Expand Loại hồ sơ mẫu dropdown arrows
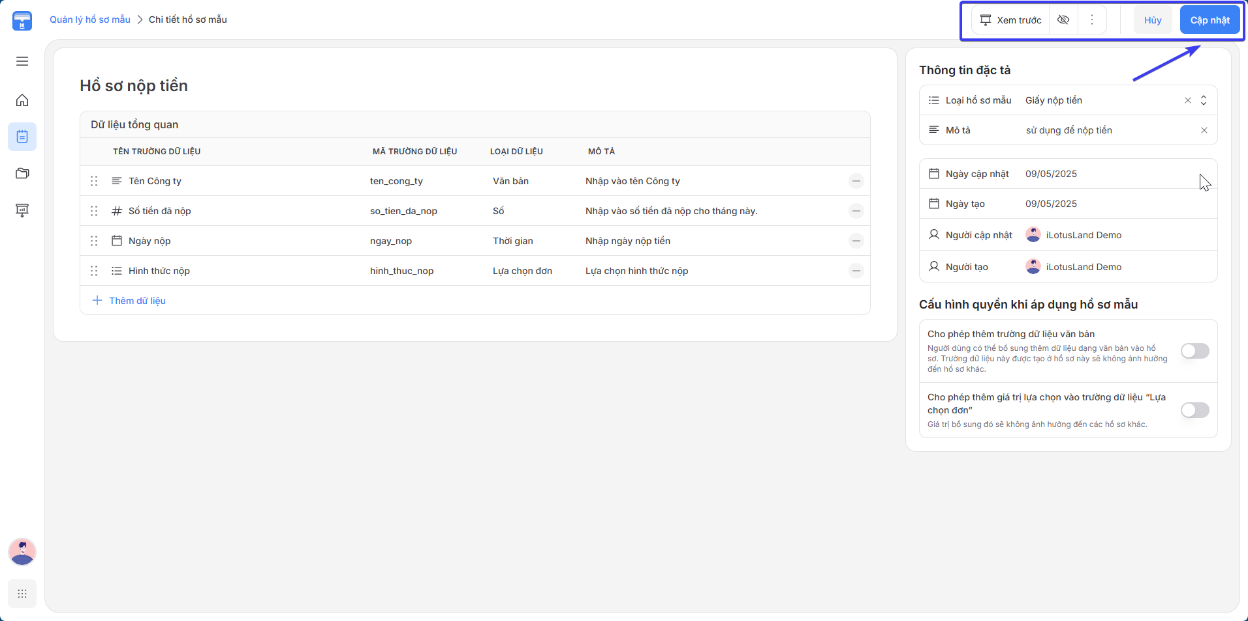The image size is (1248, 621). click(1204, 100)
